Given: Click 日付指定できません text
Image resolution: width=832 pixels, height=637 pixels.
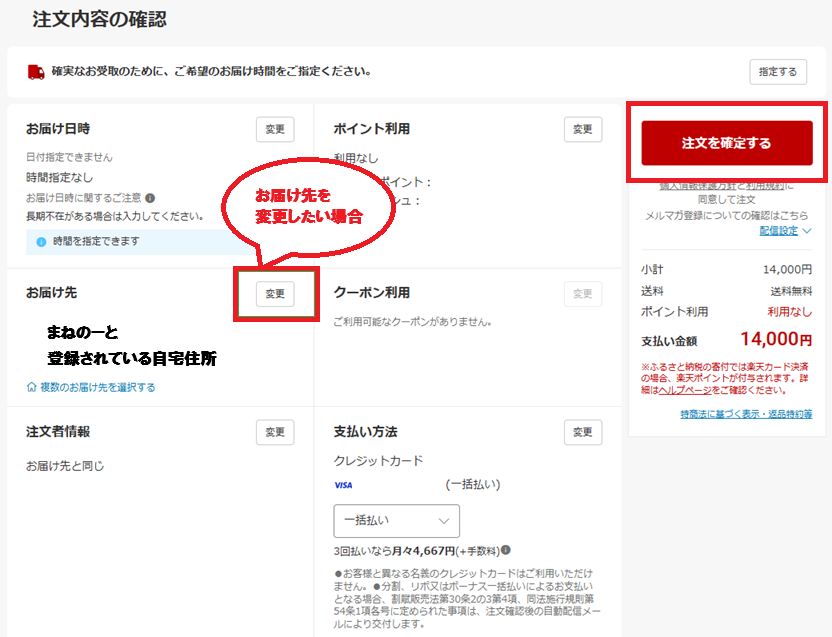Looking at the screenshot, I should tap(69, 157).
